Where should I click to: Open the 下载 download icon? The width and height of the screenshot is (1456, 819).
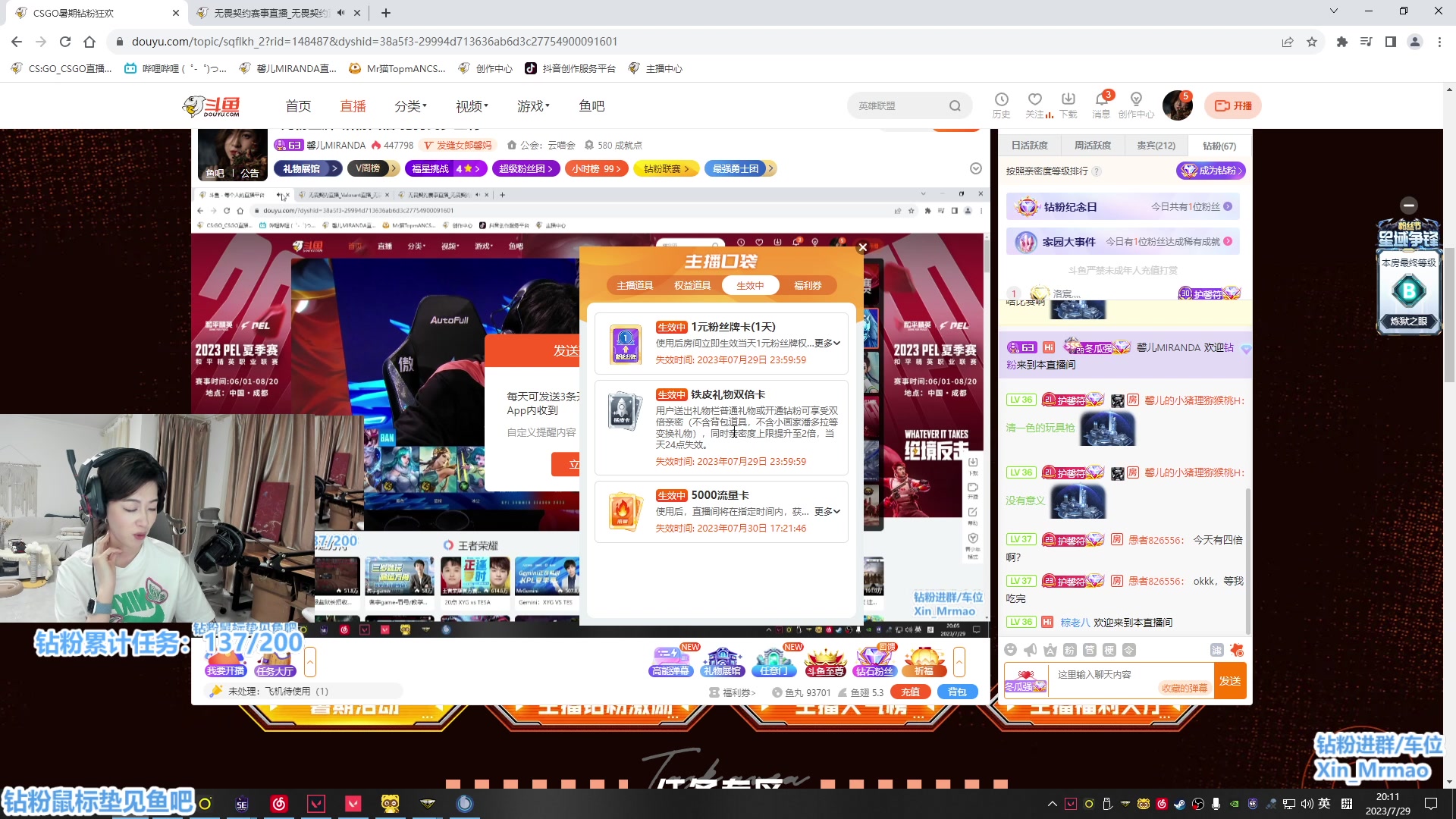tap(1068, 105)
